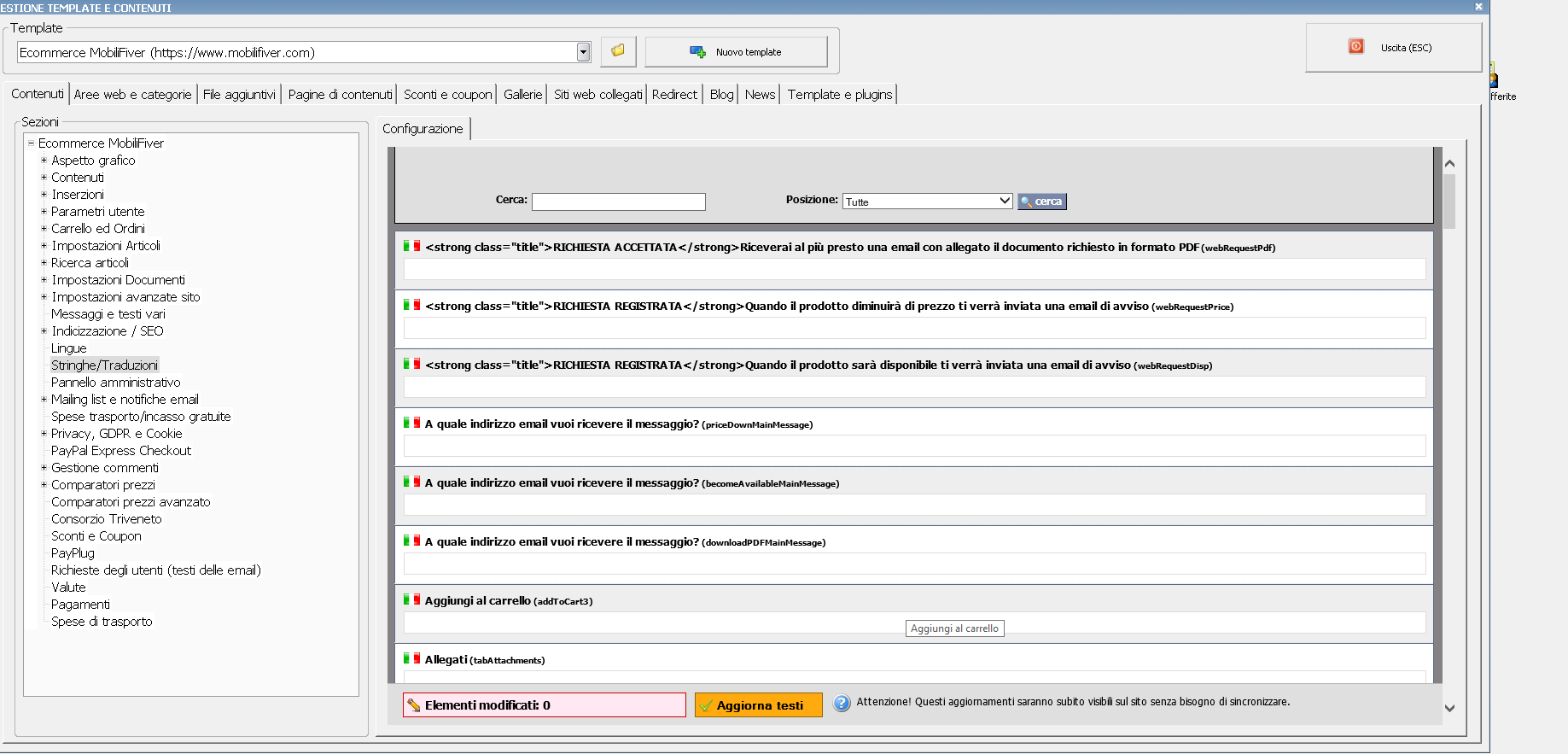Expand the Ricerca articoli node
Screen dimensions: 1568x754
44,263
